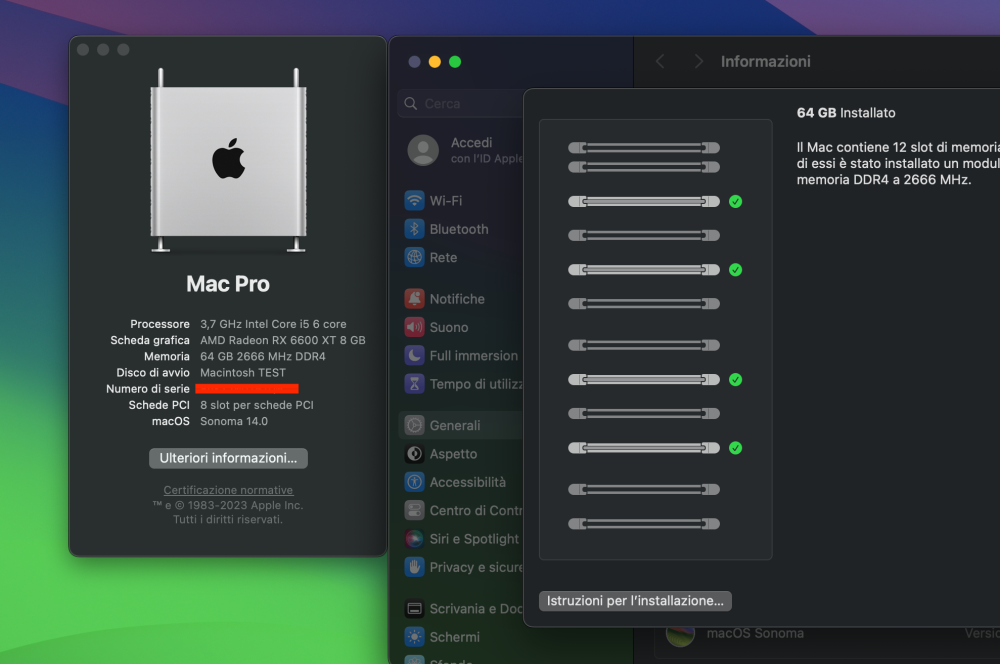Click Ulteriori informazioni button
The width and height of the screenshot is (1000, 664).
click(x=228, y=458)
